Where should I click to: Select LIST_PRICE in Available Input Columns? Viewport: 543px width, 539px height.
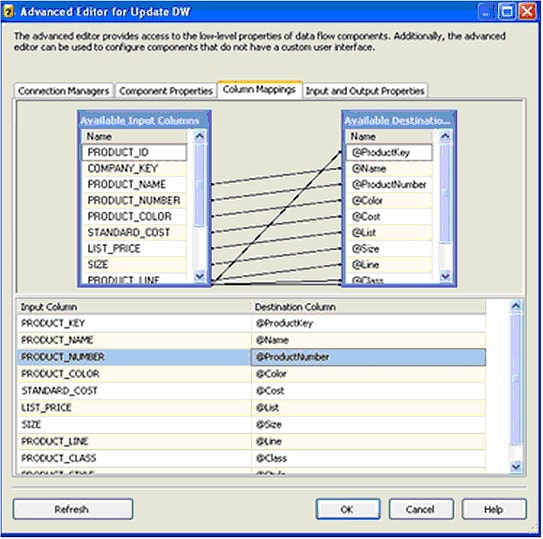[x=134, y=248]
